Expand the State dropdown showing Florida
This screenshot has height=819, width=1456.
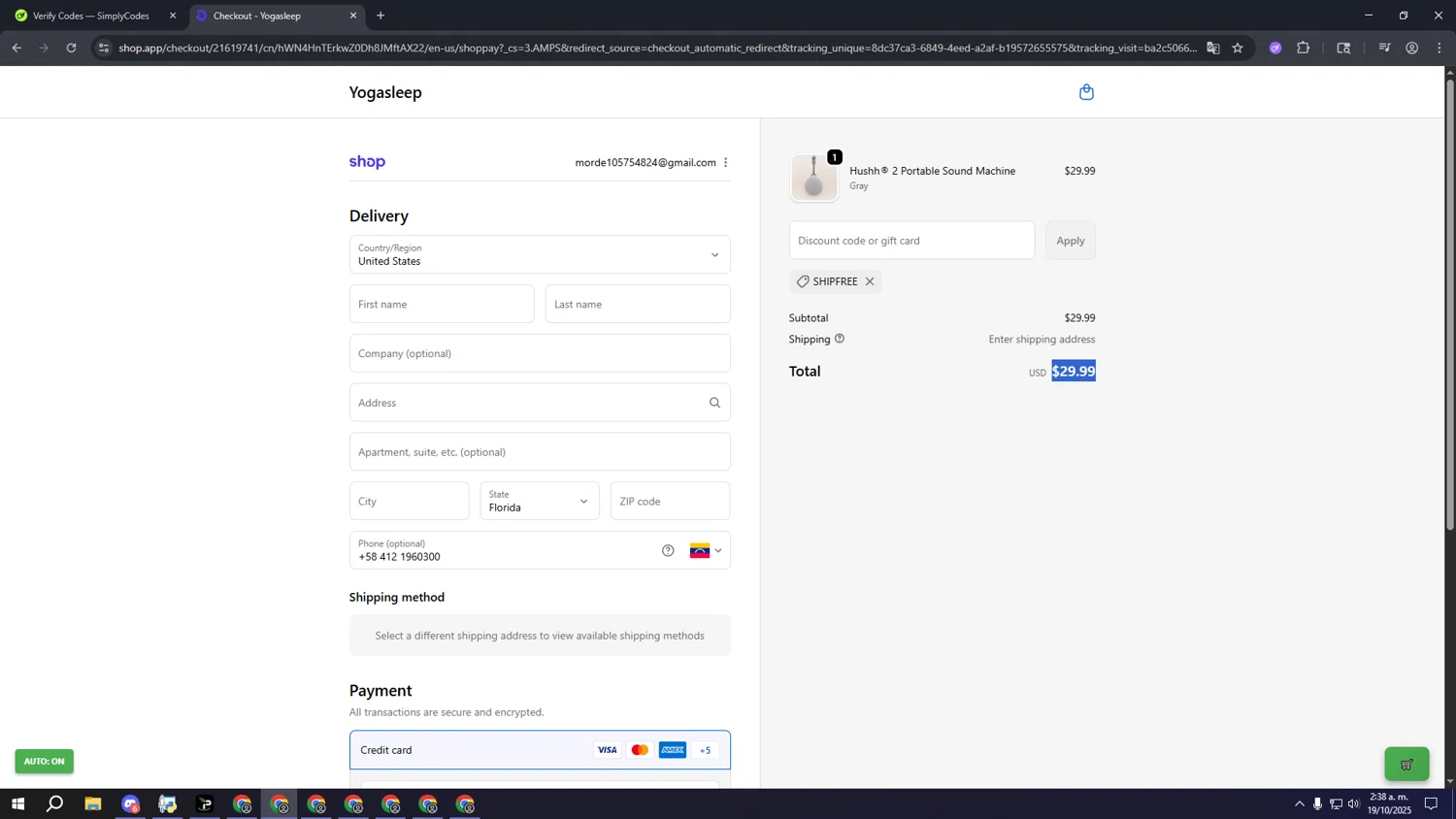pyautogui.click(x=540, y=501)
